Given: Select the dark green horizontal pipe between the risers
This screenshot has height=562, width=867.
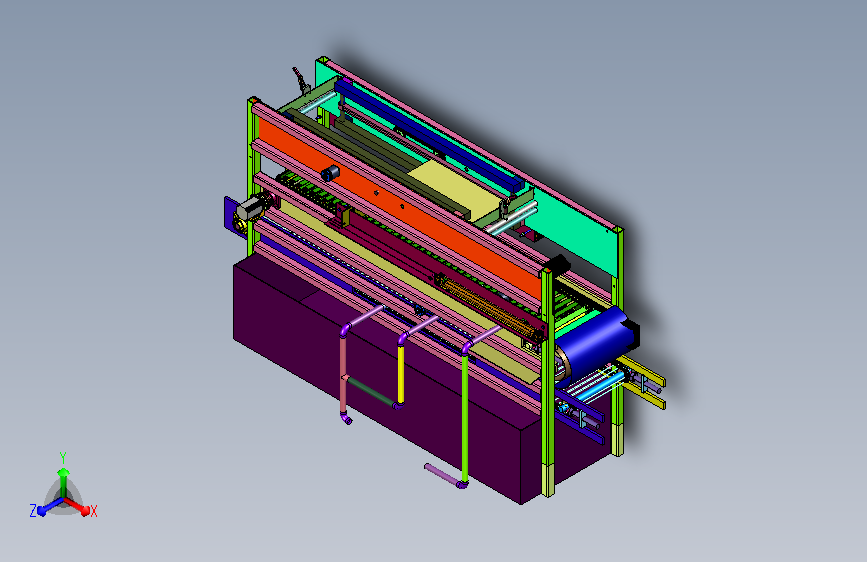Looking at the screenshot, I should 370,392.
